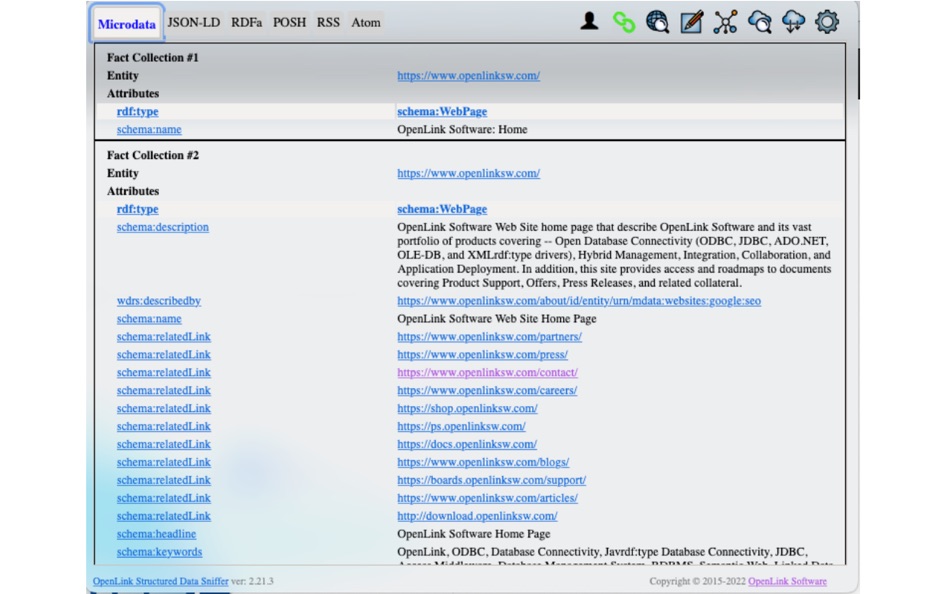Click the 'OpenLink Software: Home' name value
Viewport: 950px width, 594px height.
click(x=462, y=130)
